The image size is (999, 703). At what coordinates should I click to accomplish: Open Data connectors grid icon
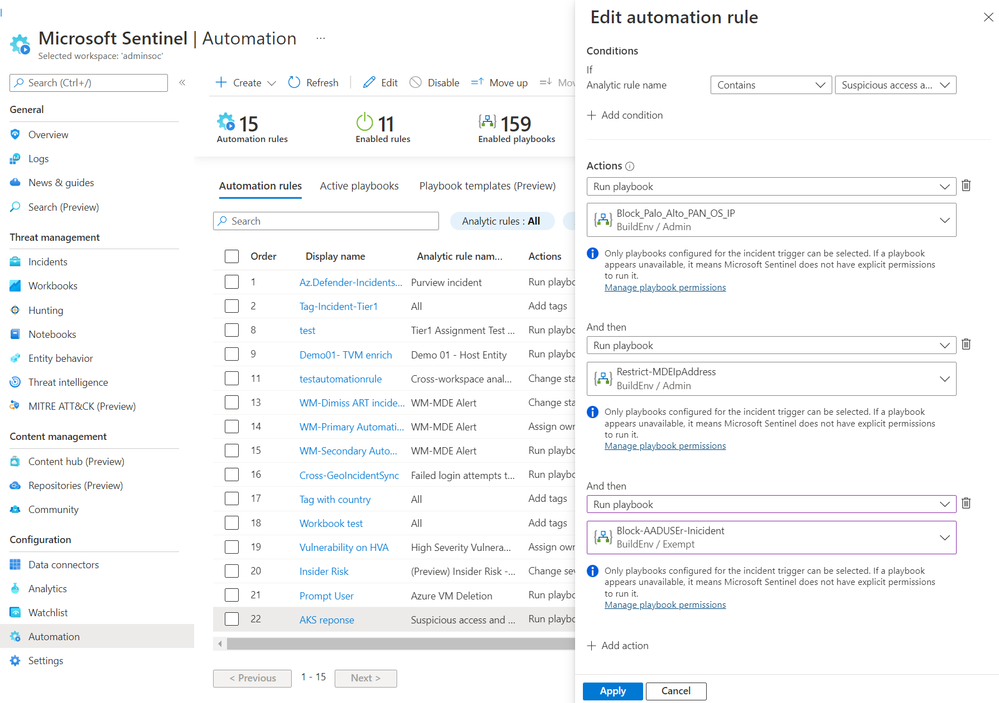point(15,564)
